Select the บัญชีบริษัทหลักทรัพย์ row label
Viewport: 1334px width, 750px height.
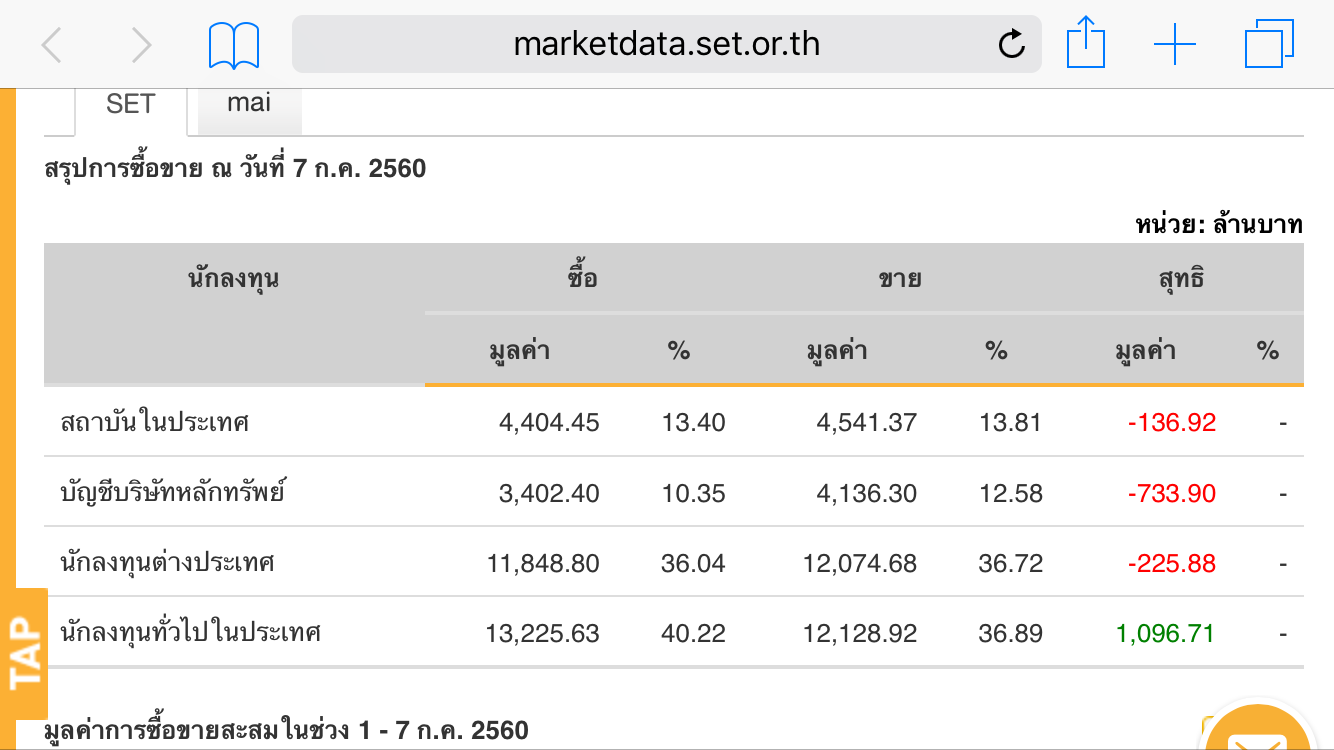(173, 492)
